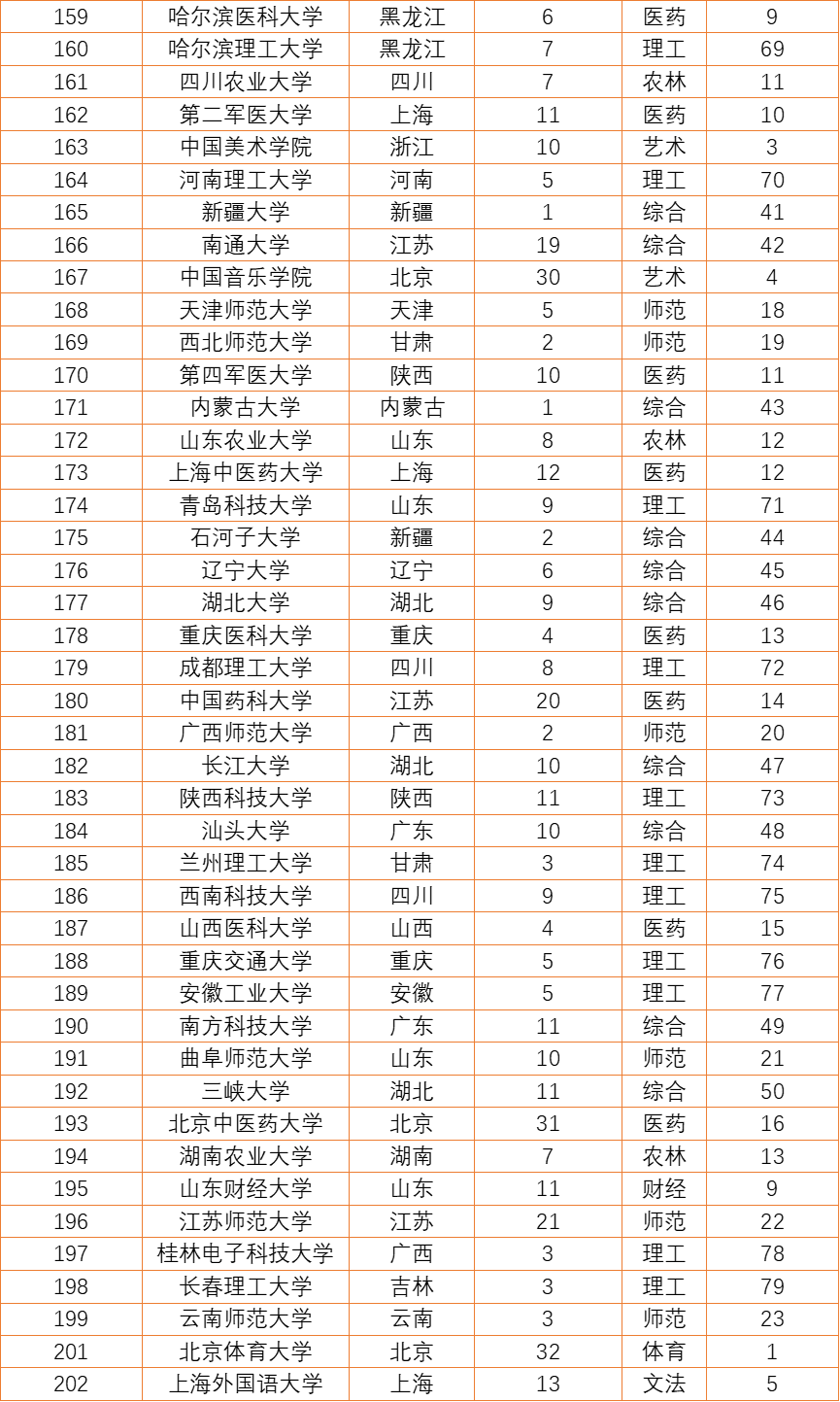
Task: Select the cell 天津师范大学
Action: [246, 310]
